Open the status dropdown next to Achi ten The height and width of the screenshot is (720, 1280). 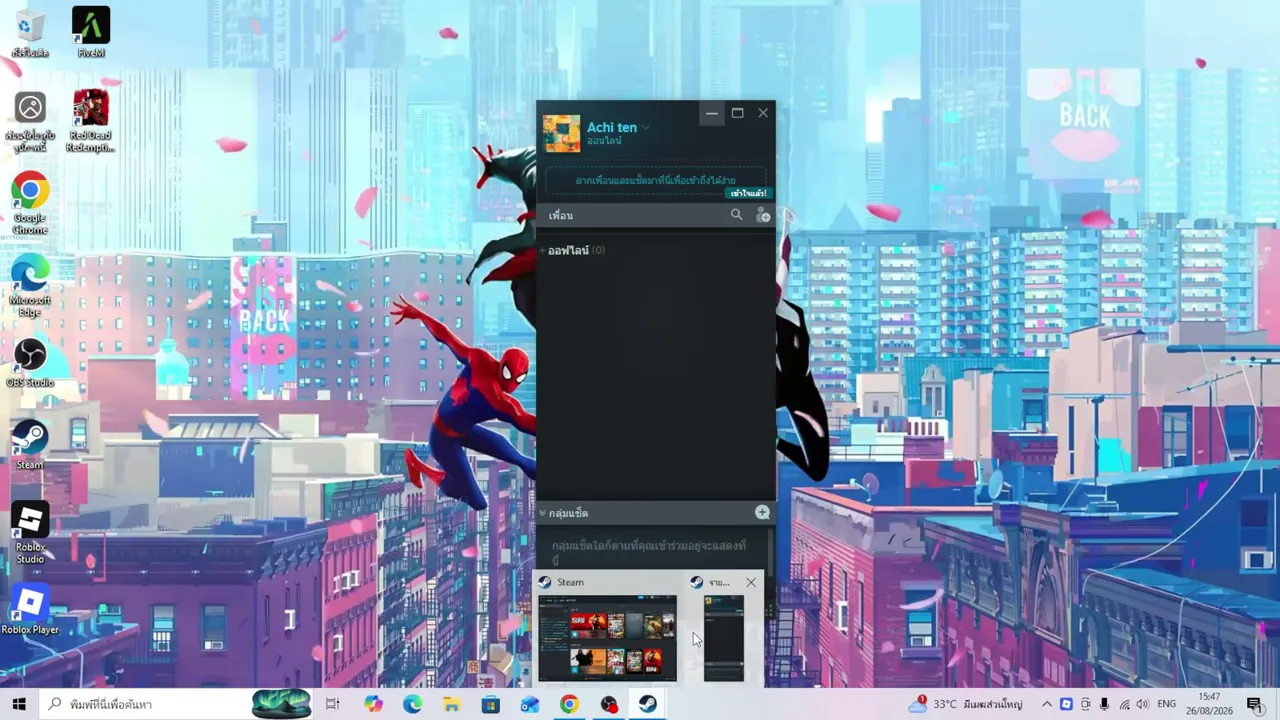(646, 127)
